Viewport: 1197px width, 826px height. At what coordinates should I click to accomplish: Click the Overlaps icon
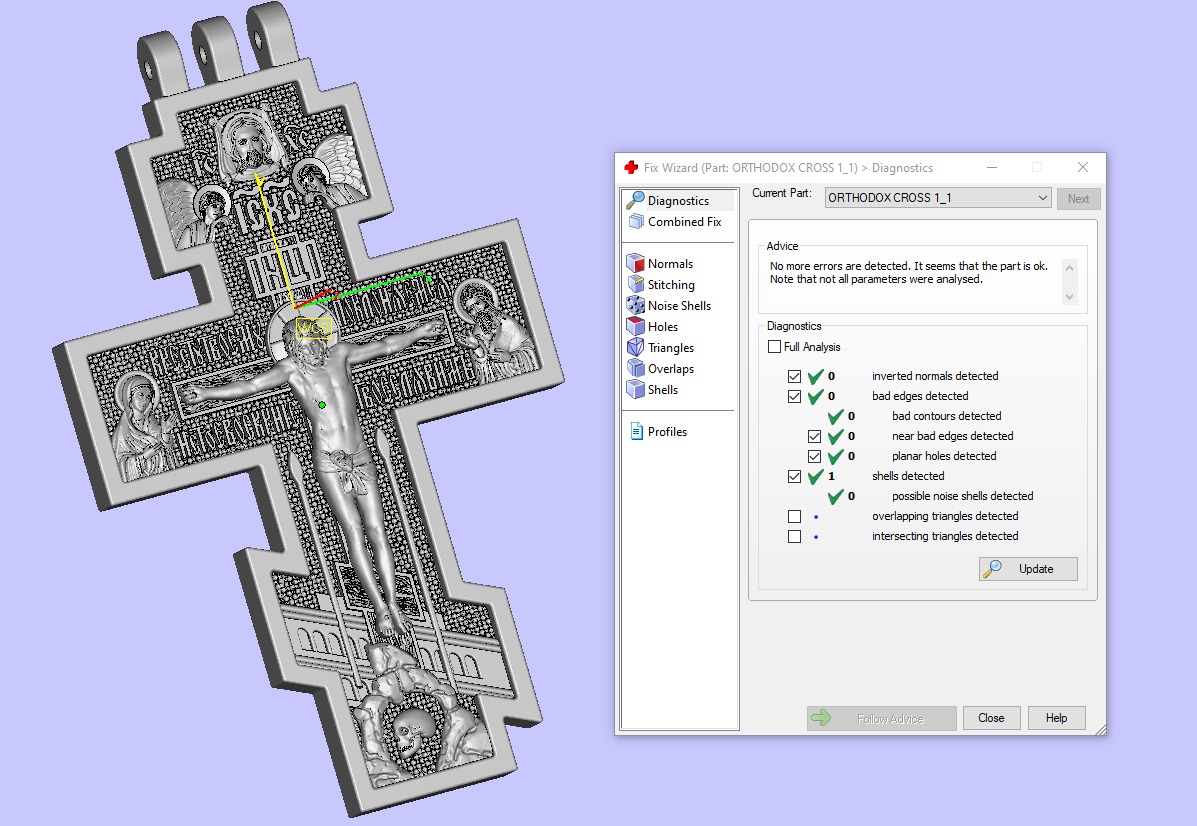635,368
